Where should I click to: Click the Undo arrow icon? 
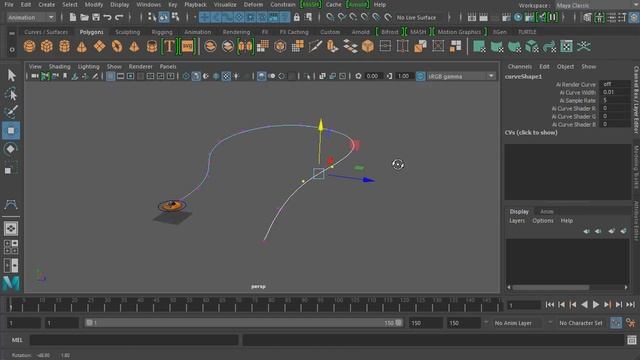coord(107,17)
